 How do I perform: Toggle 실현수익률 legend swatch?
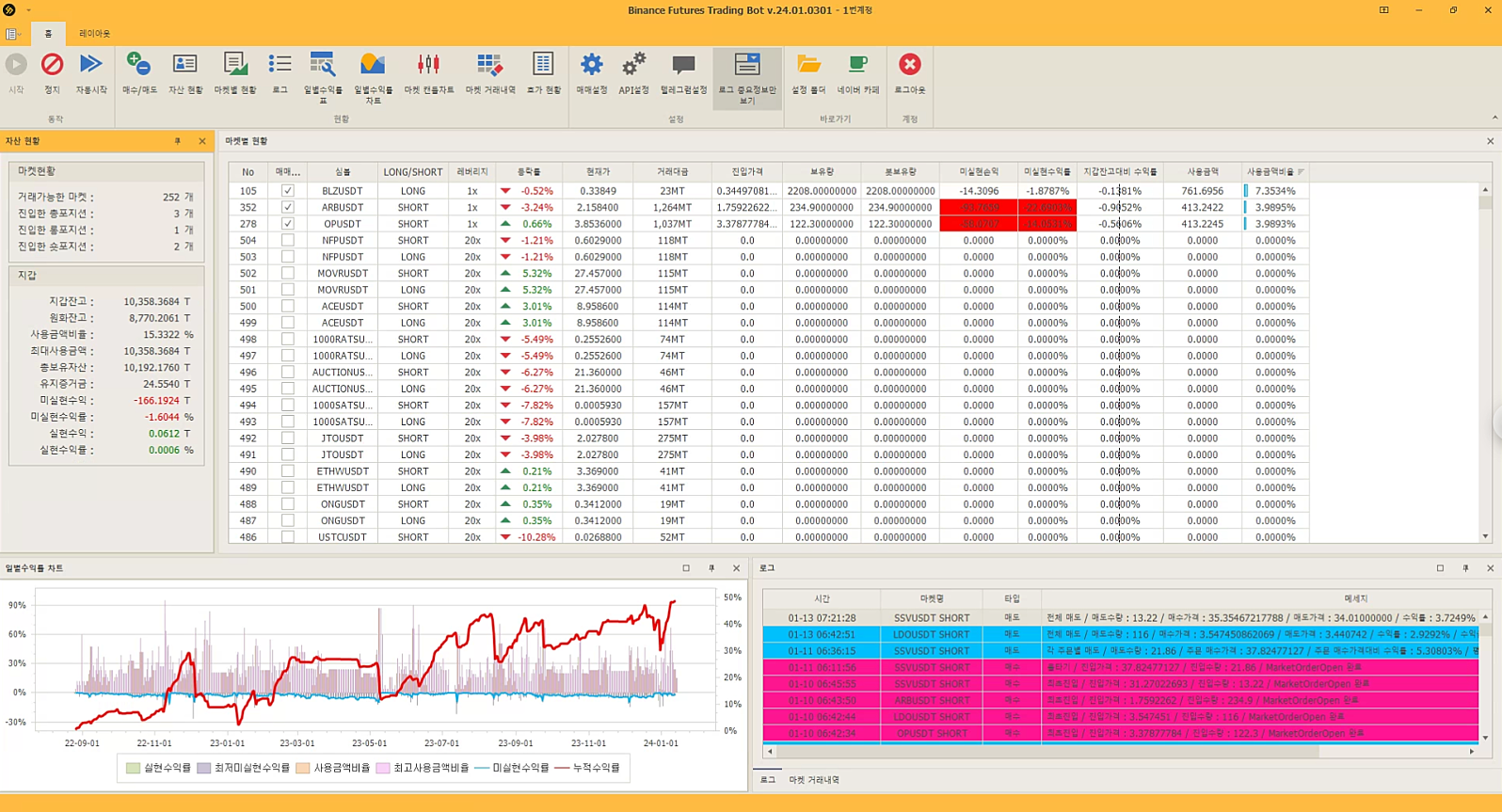pos(133,768)
